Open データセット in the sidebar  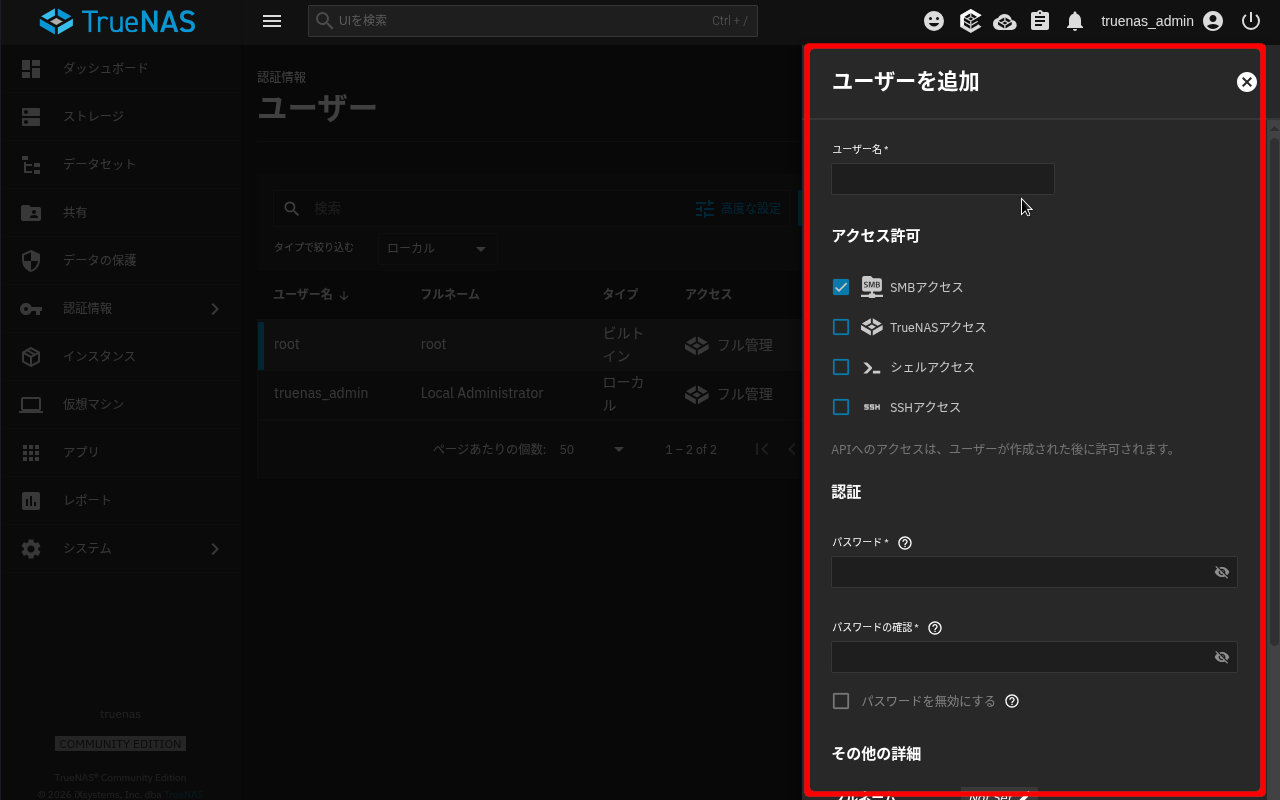click(x=120, y=164)
